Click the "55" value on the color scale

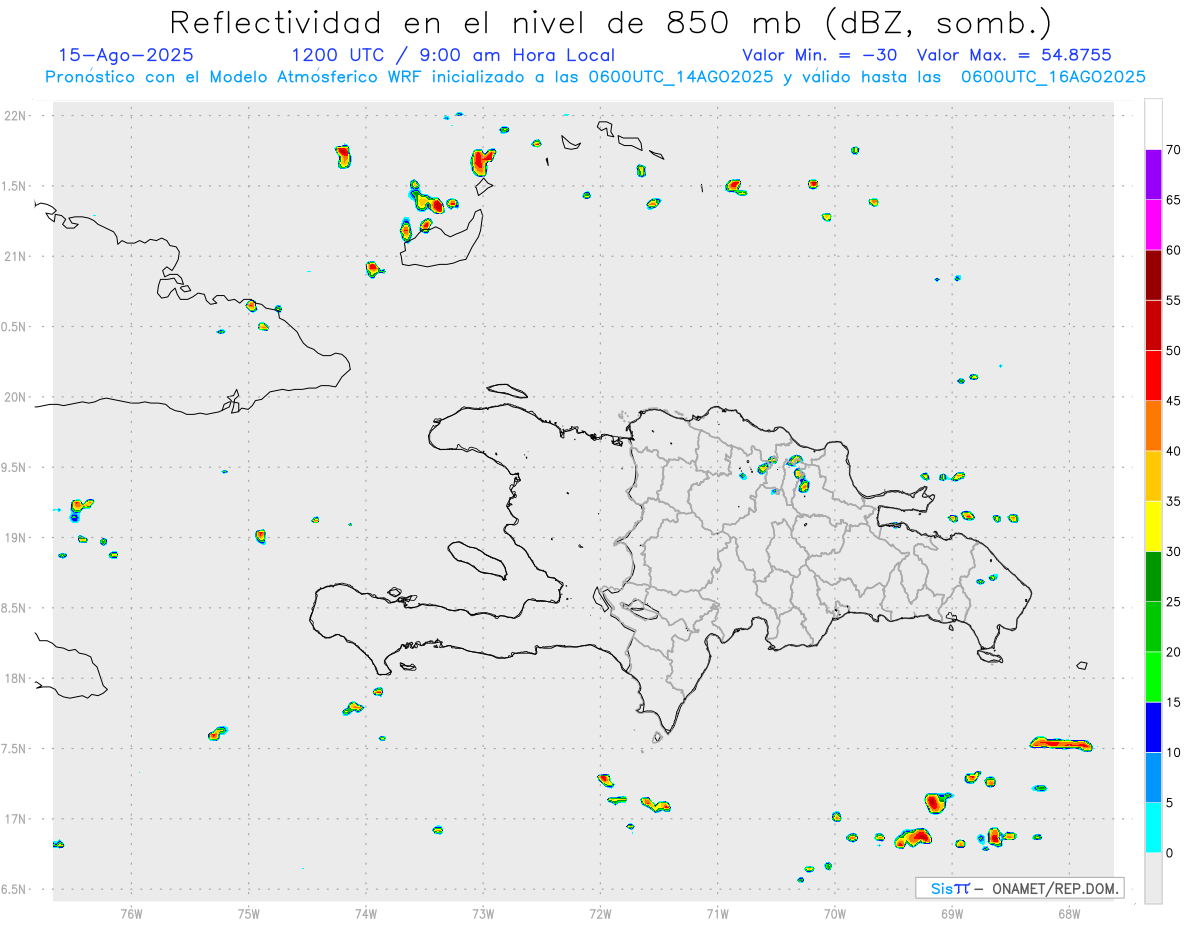1173,301
